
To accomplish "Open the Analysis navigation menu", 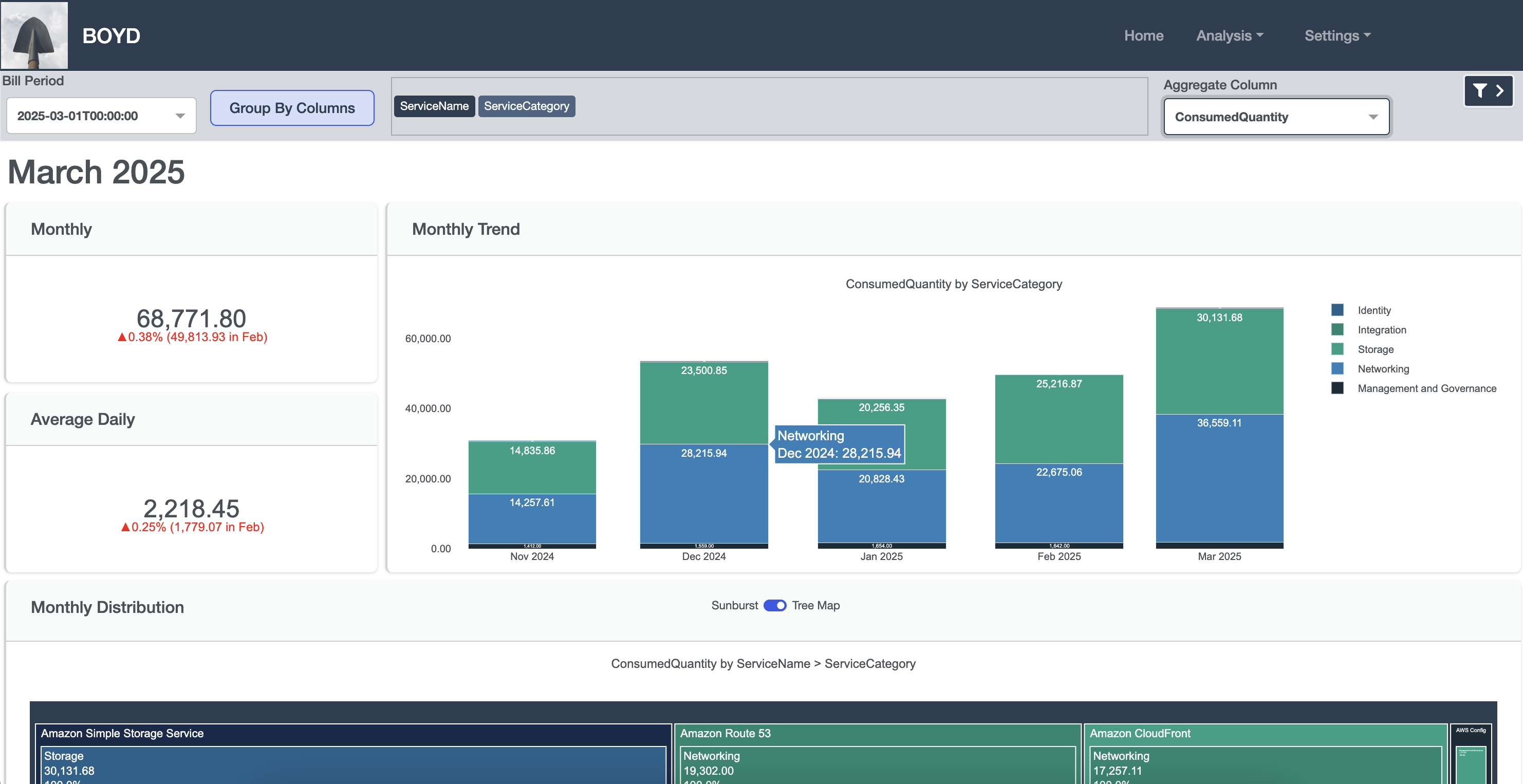I will coord(1229,35).
